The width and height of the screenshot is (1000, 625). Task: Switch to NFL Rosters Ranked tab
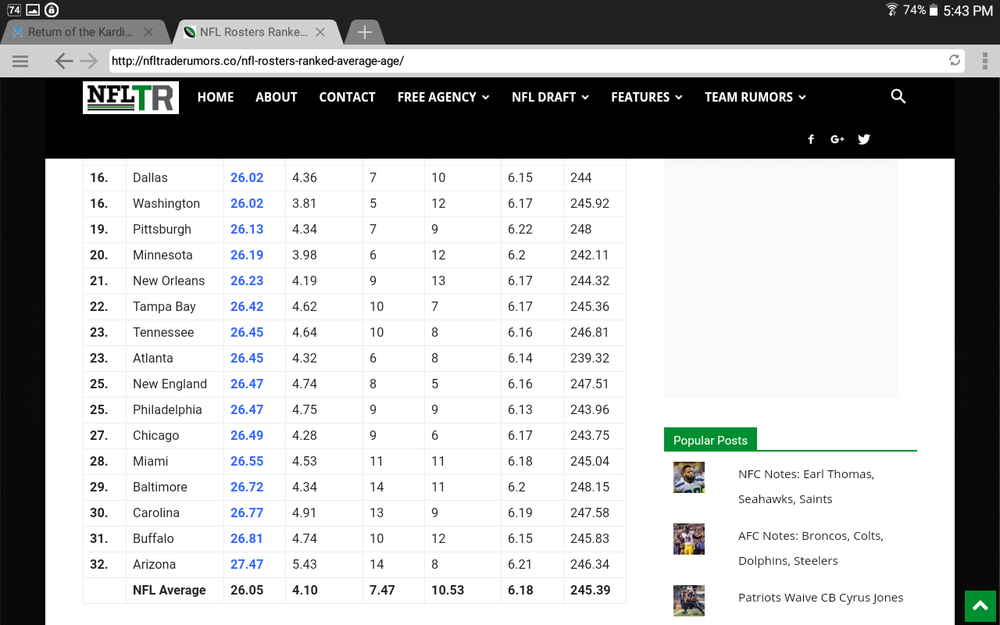click(x=253, y=32)
